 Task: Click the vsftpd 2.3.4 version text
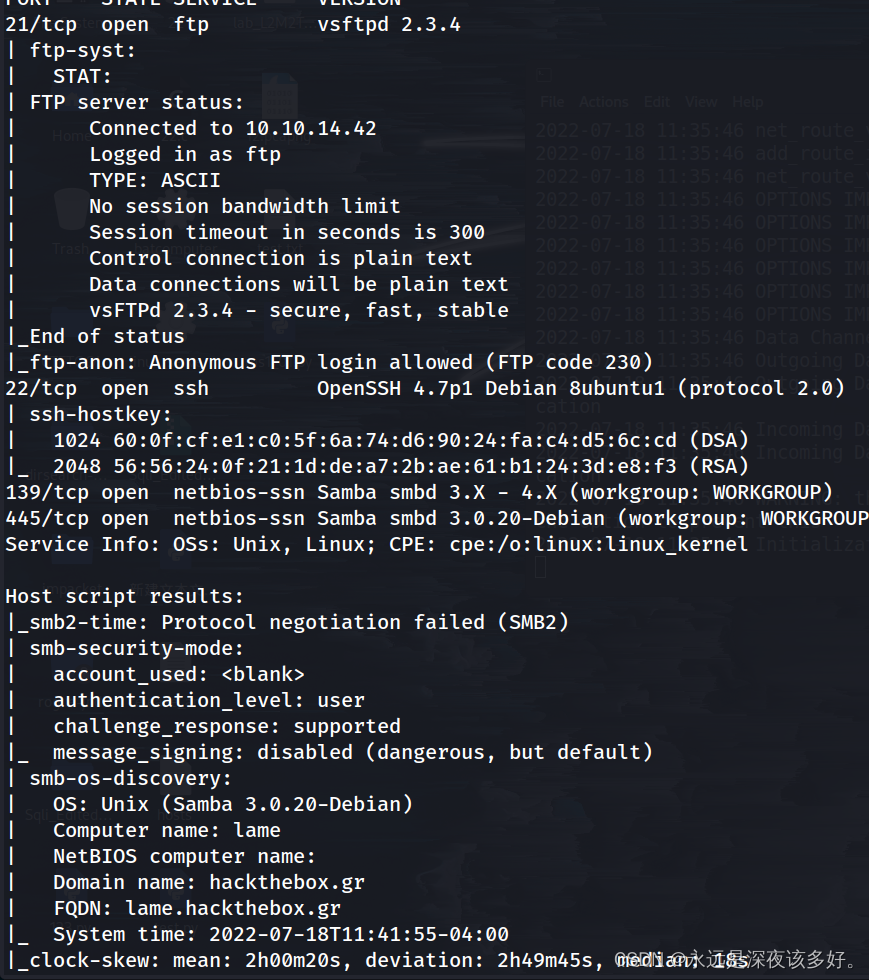tap(389, 24)
